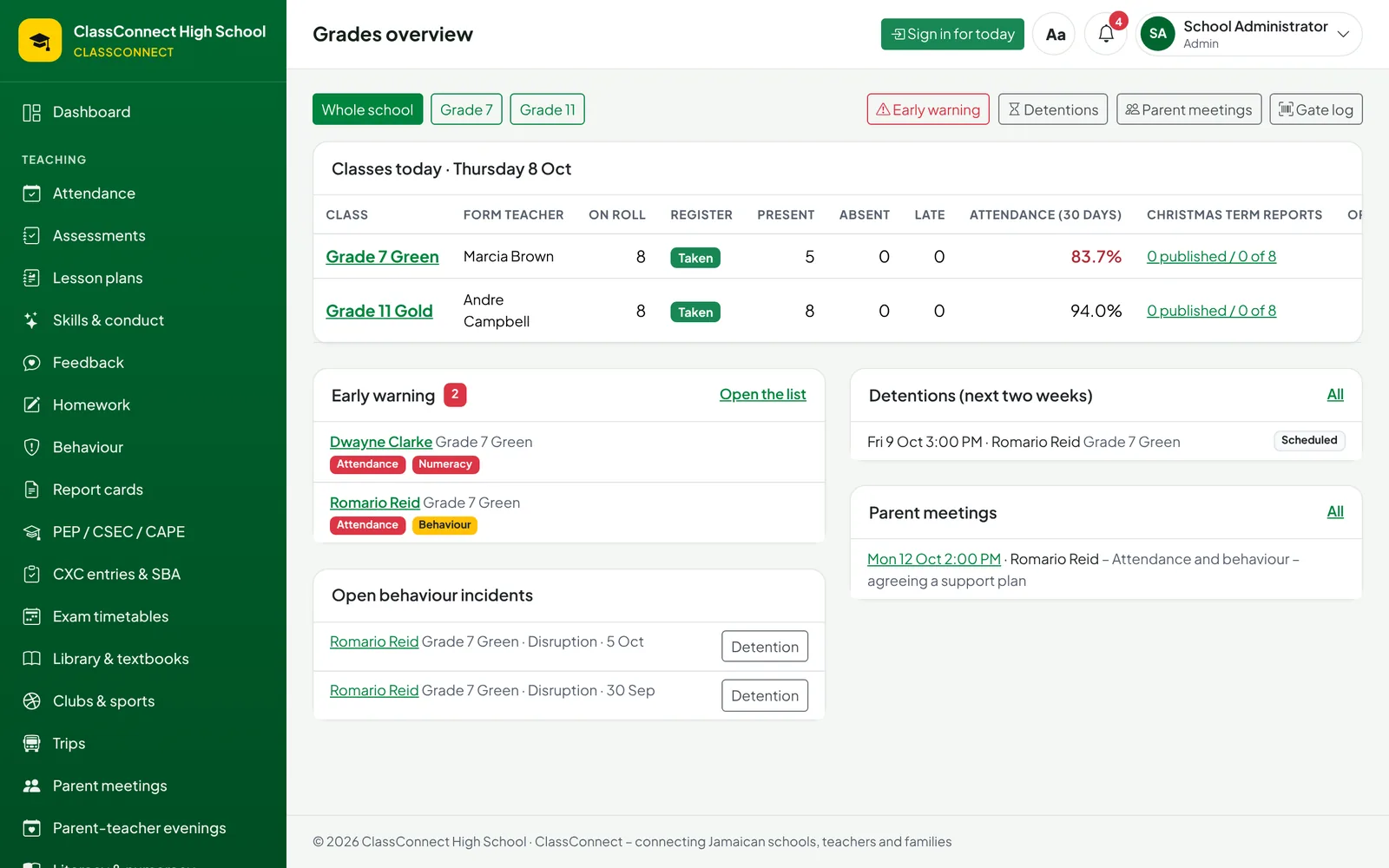Open the Aa text size control

click(x=1055, y=34)
